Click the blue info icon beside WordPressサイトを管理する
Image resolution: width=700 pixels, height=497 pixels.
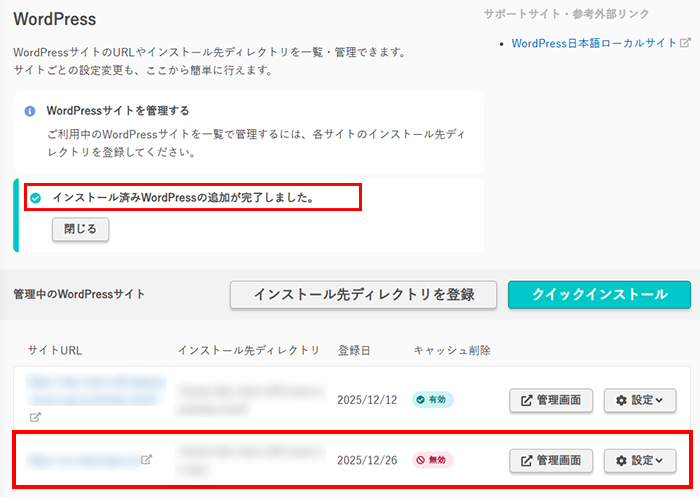30,111
